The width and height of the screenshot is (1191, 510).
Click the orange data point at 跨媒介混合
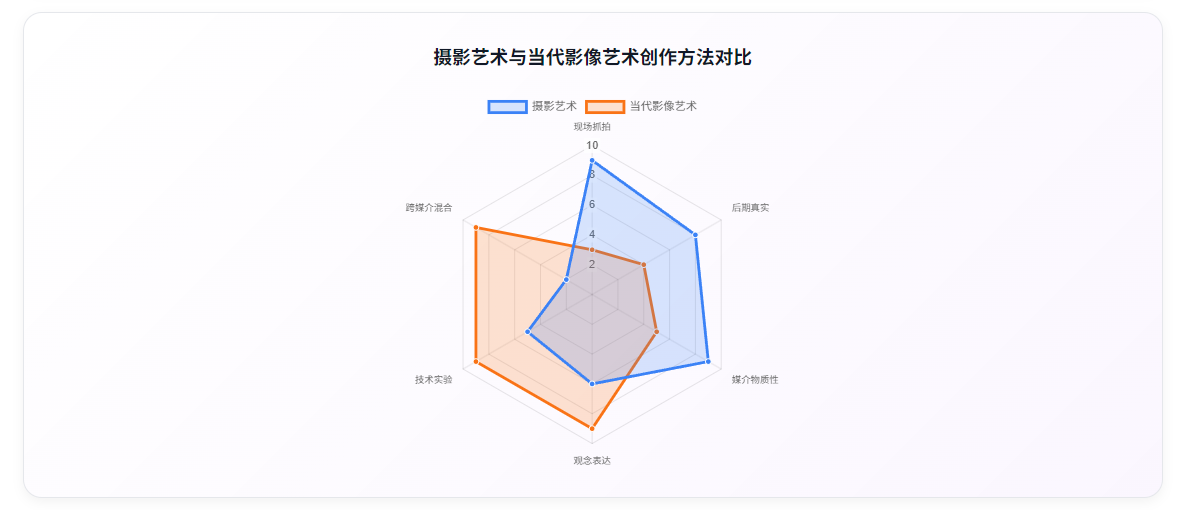coord(475,228)
